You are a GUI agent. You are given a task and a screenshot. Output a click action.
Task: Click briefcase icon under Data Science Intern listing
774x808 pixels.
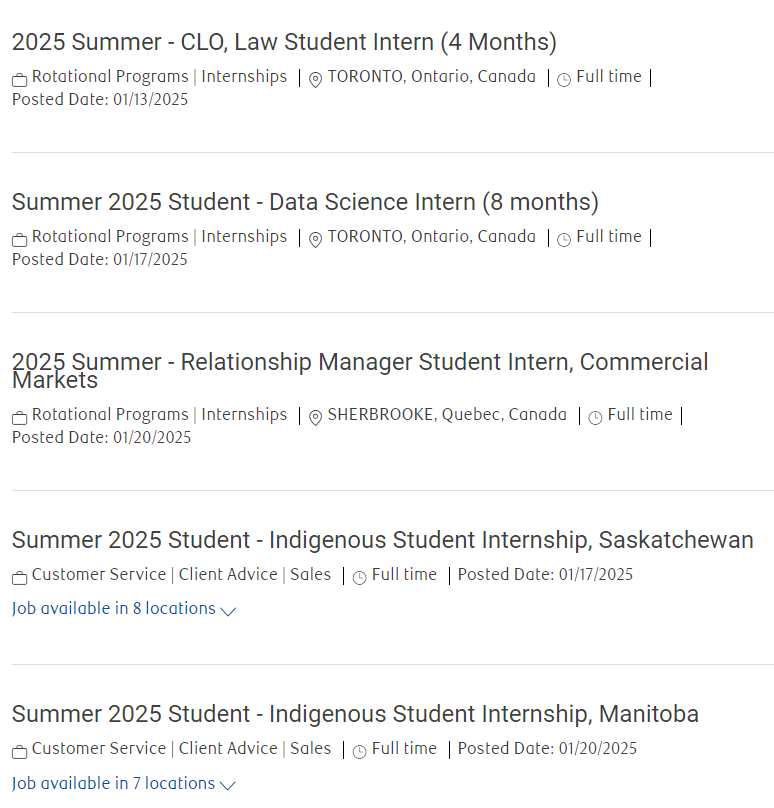point(20,240)
